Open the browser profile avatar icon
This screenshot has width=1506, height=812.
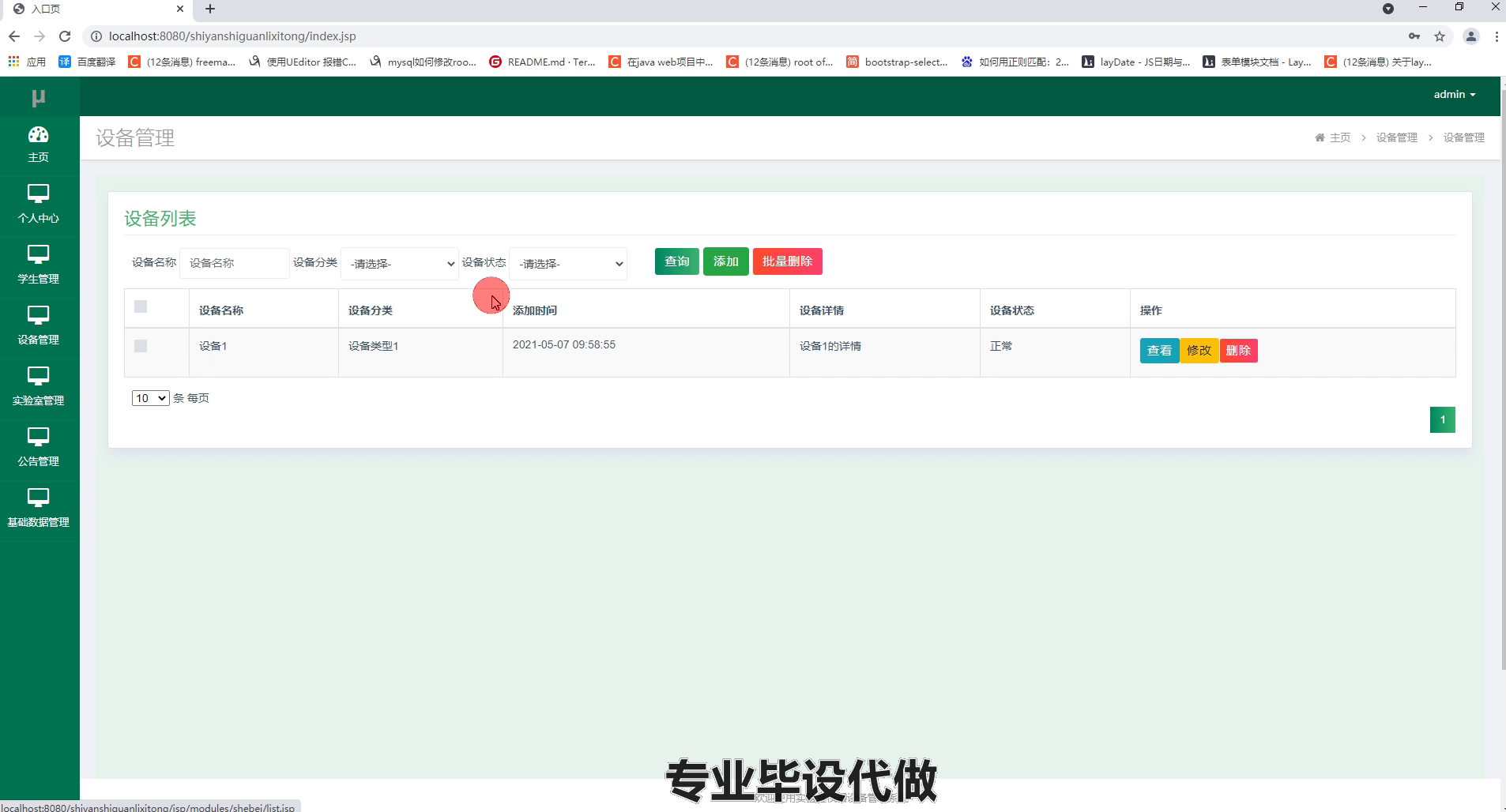1471,36
